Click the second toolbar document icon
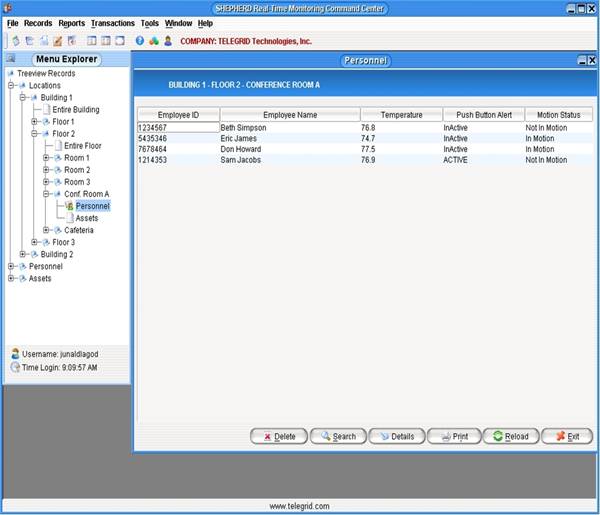Viewport: 600px width, 515px height. click(29, 41)
